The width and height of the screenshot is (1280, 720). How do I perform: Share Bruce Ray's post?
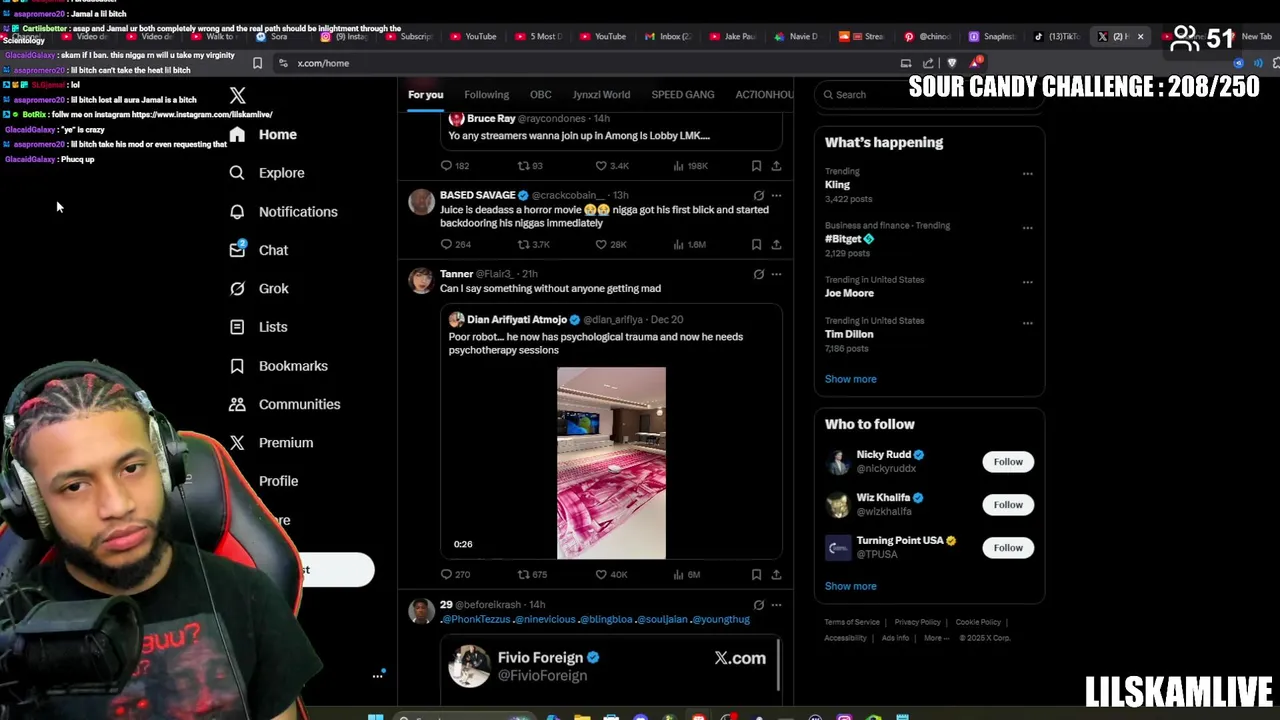pyautogui.click(x=776, y=165)
